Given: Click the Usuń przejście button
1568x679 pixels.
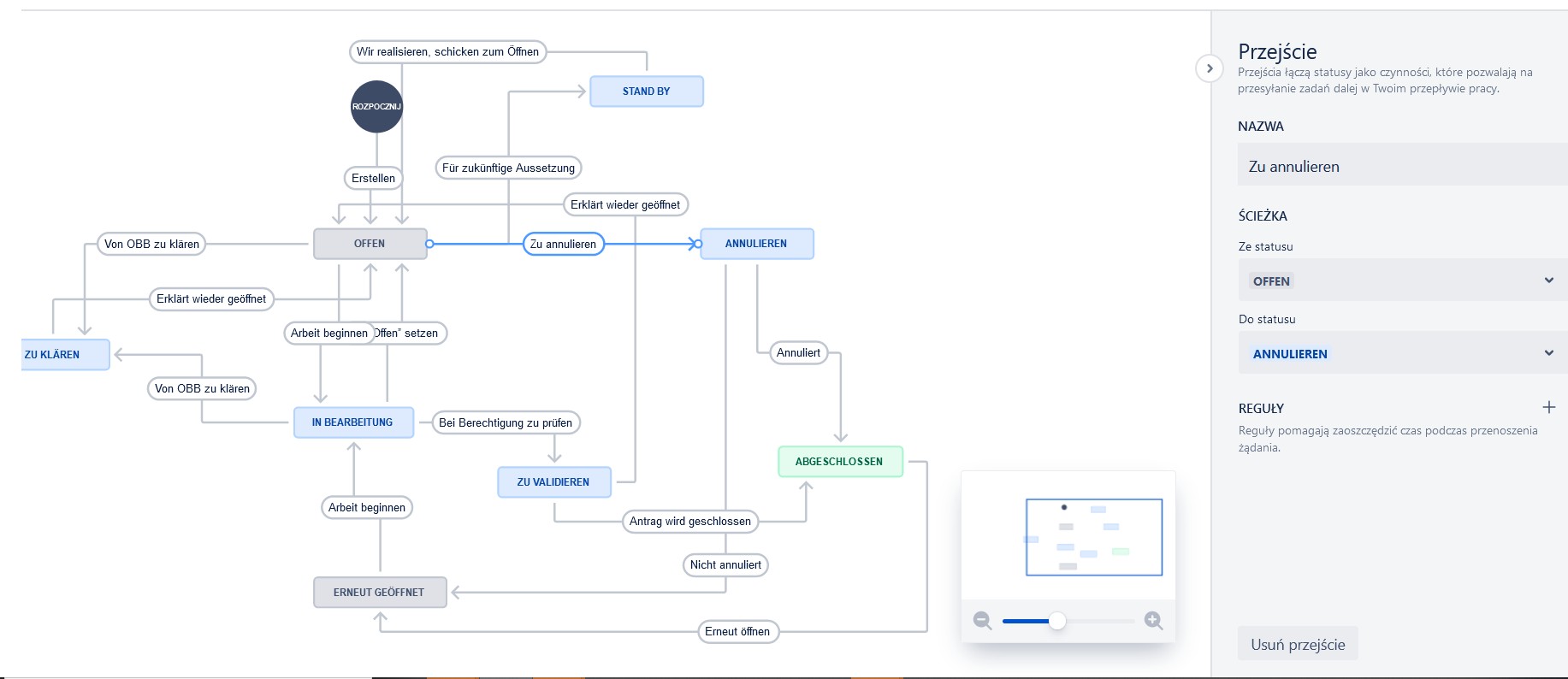Looking at the screenshot, I should (1298, 644).
